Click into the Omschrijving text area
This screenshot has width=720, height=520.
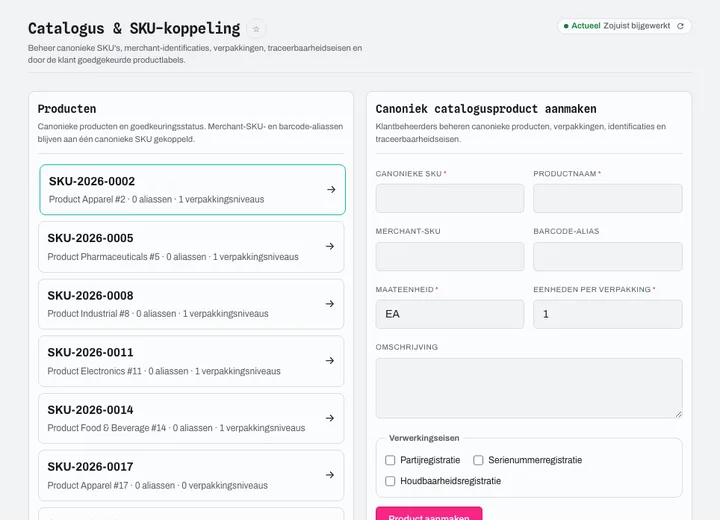[529, 388]
